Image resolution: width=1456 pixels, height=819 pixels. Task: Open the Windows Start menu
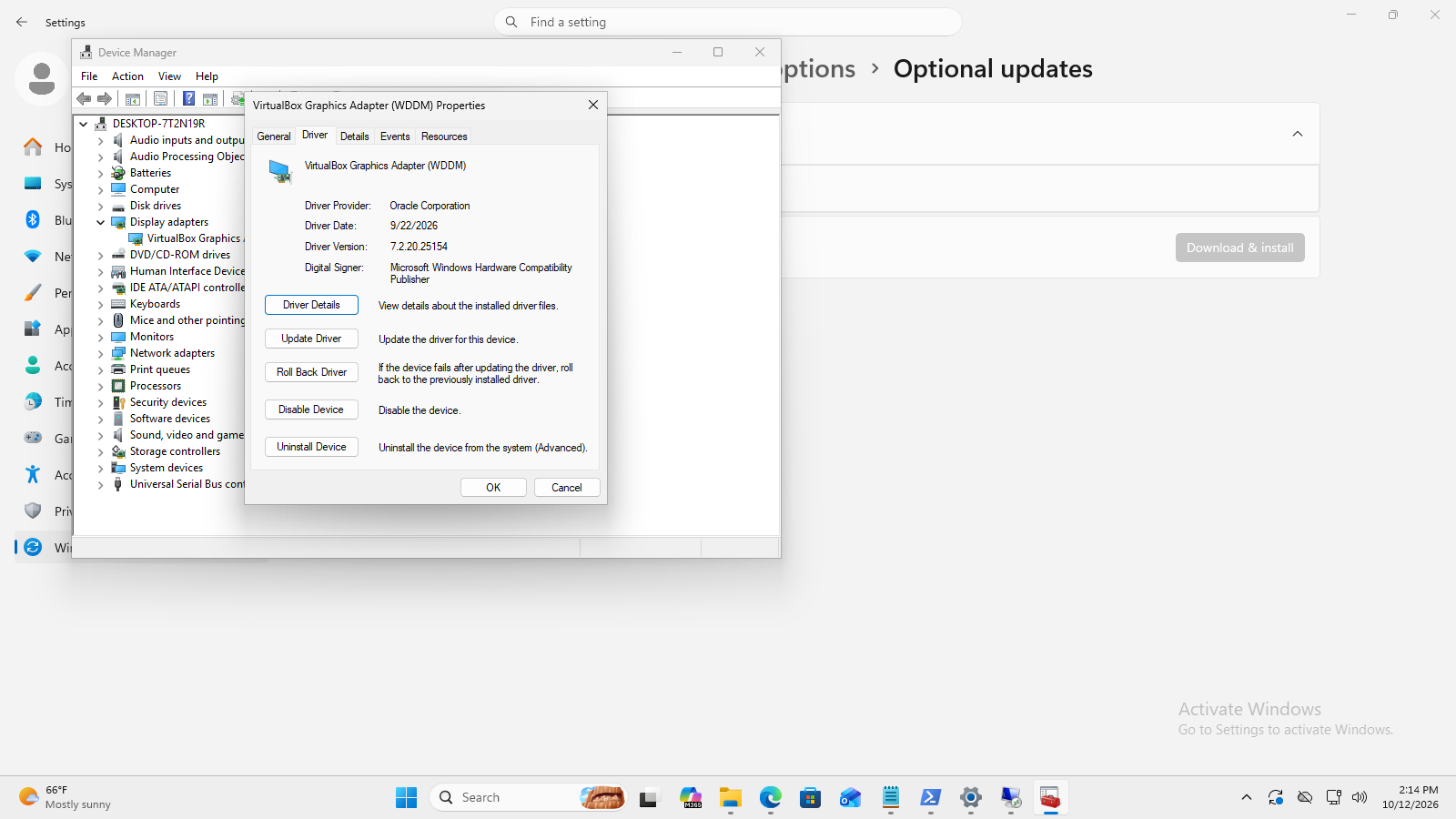(406, 797)
